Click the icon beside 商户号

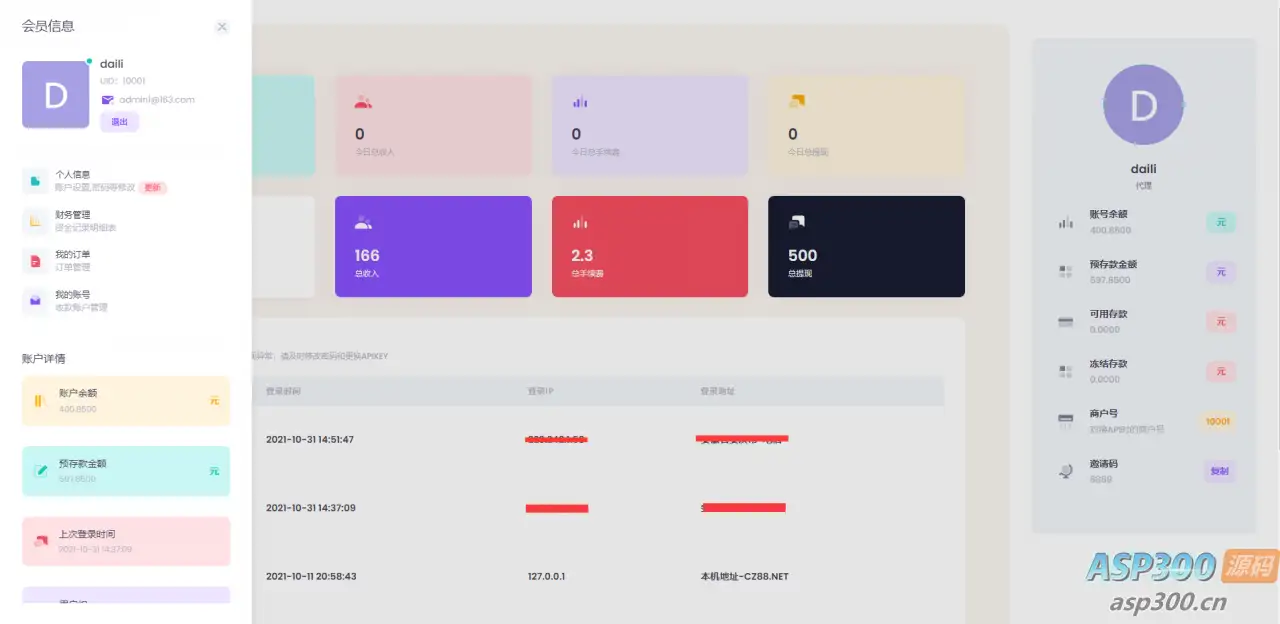(1066, 422)
